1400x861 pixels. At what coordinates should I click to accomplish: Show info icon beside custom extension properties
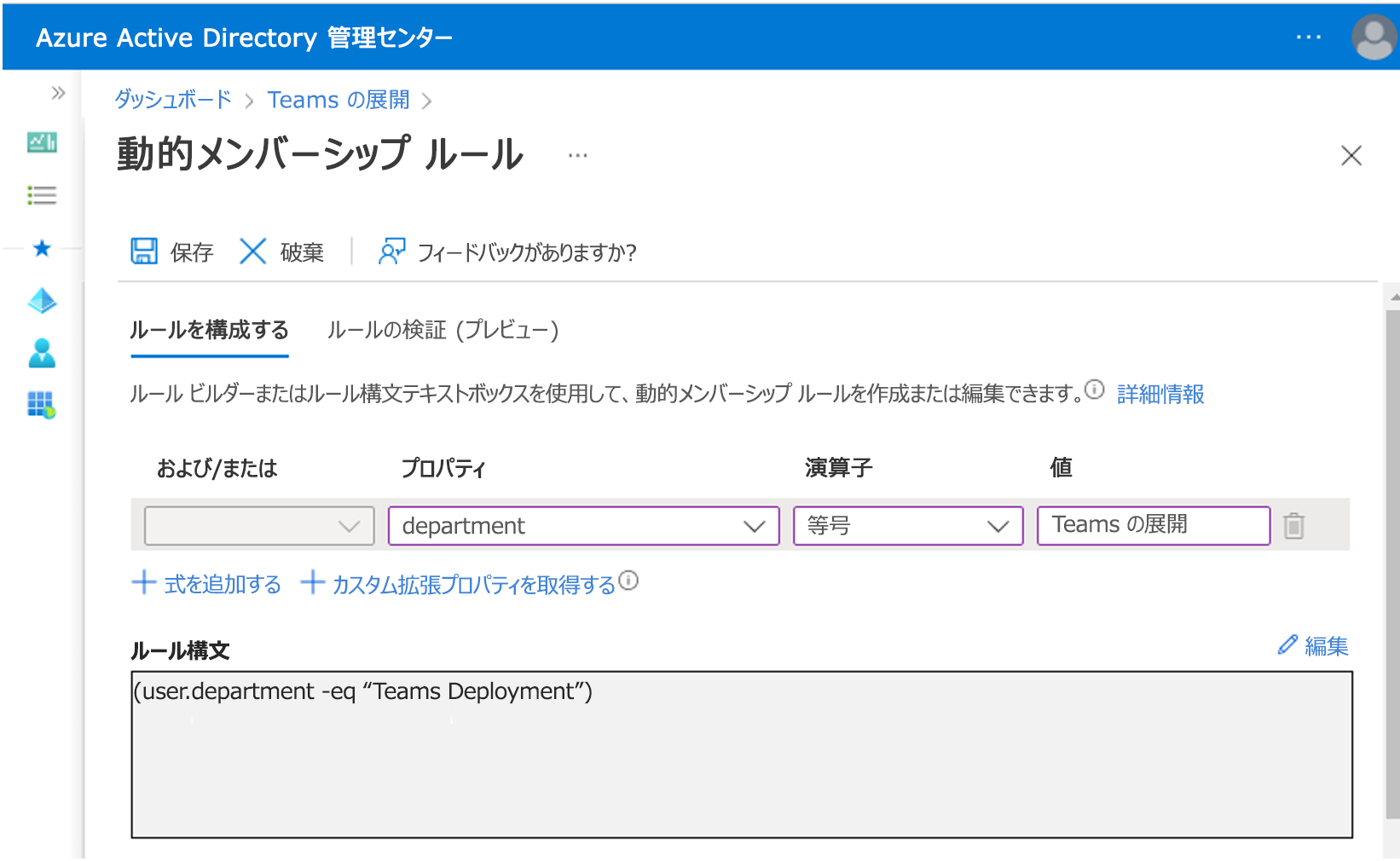pos(628,581)
